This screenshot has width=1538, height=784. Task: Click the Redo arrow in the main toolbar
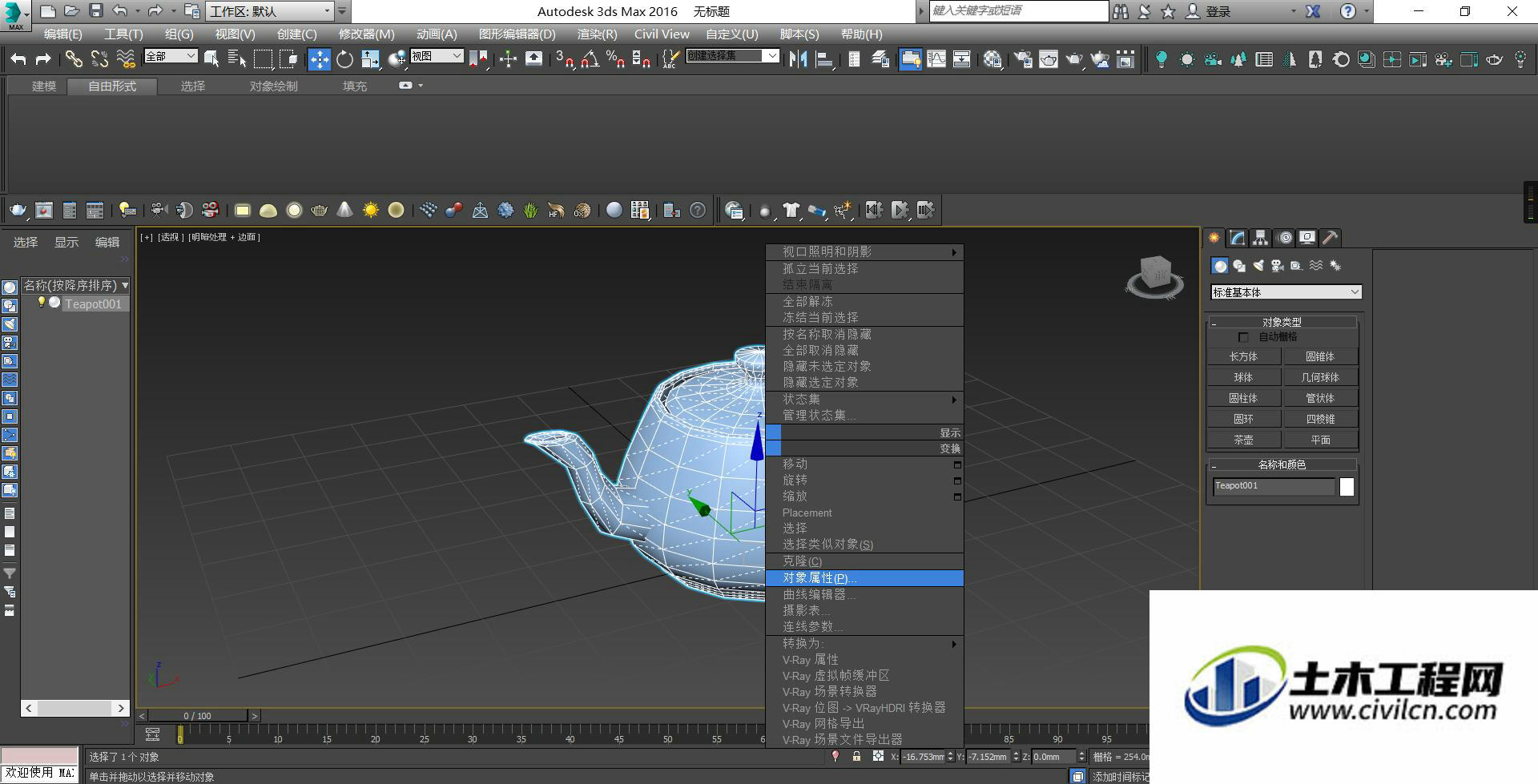[43, 58]
